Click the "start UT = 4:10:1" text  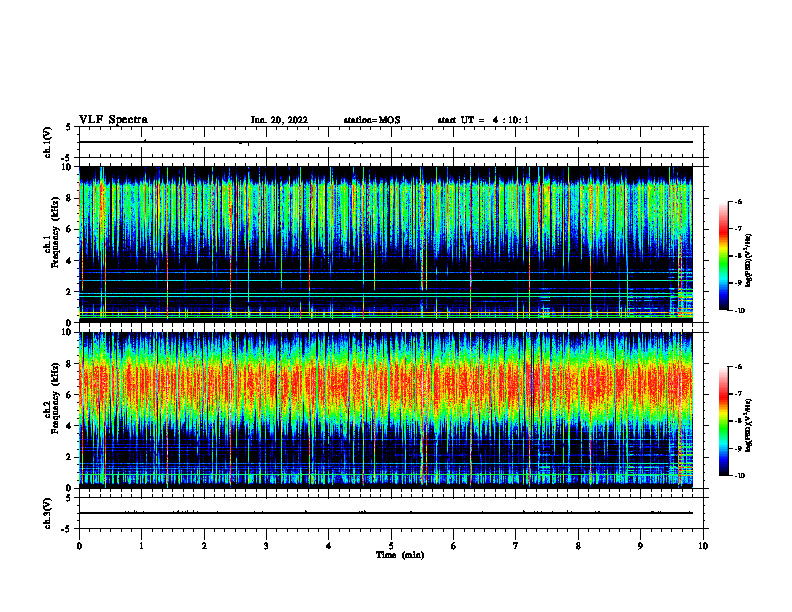[483, 120]
